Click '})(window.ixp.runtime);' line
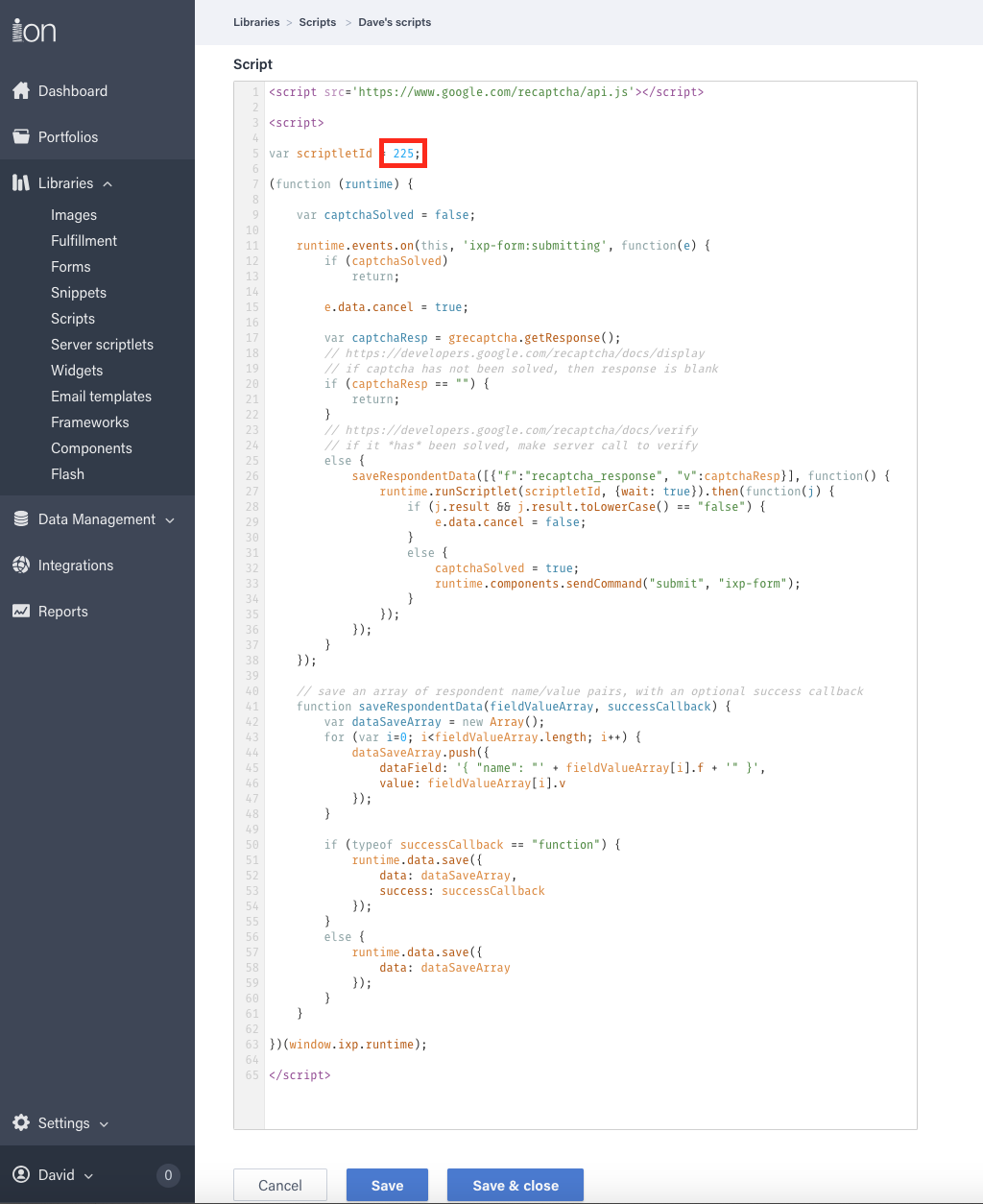983x1204 pixels. pyautogui.click(x=348, y=1045)
